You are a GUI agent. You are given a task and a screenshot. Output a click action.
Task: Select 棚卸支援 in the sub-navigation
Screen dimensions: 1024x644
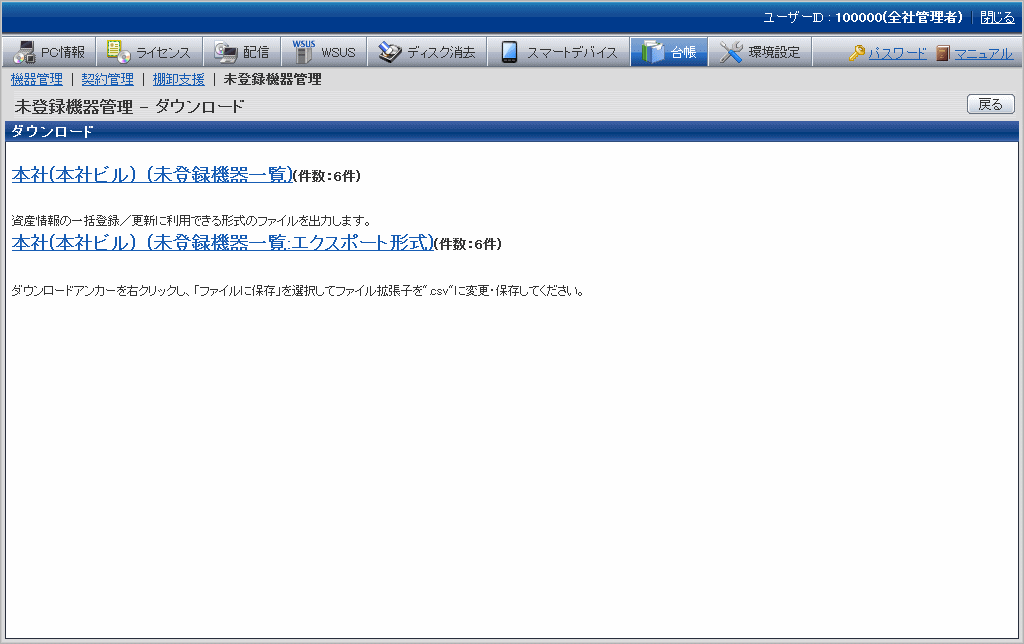point(178,79)
